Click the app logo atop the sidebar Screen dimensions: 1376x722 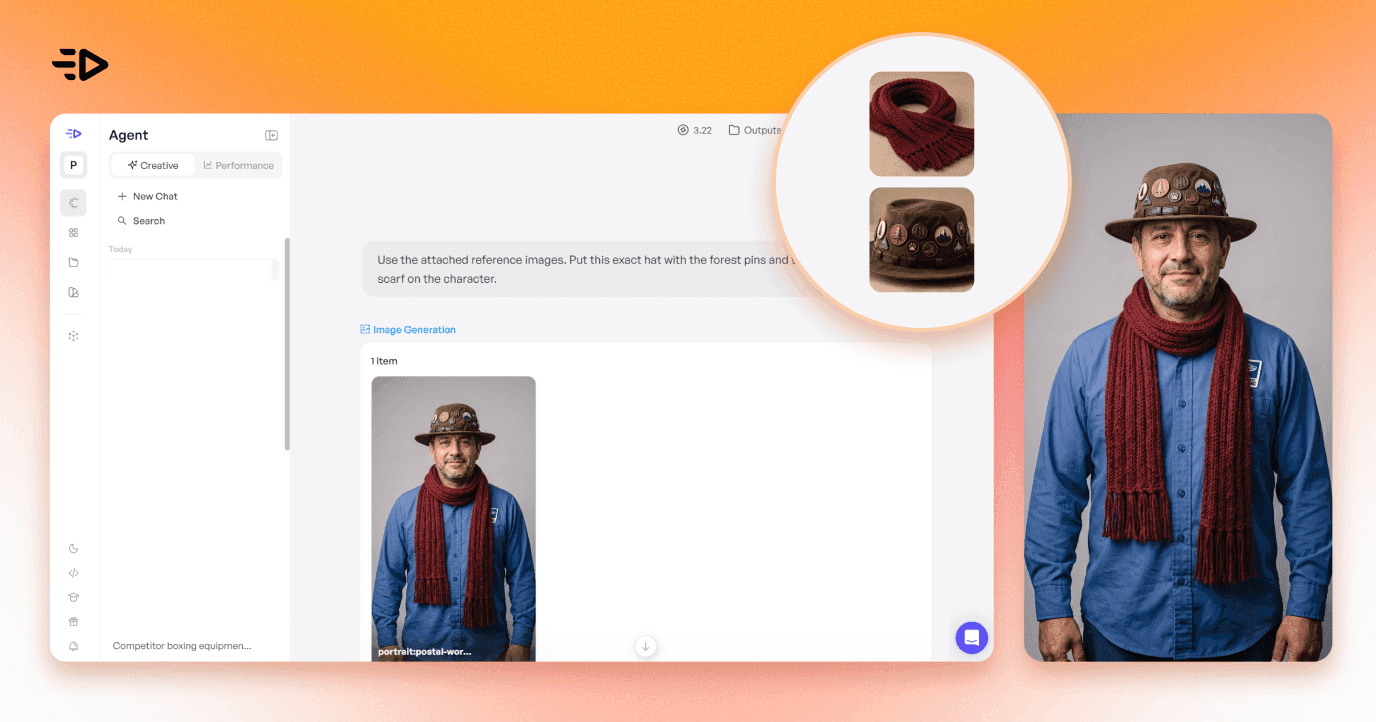tap(73, 134)
